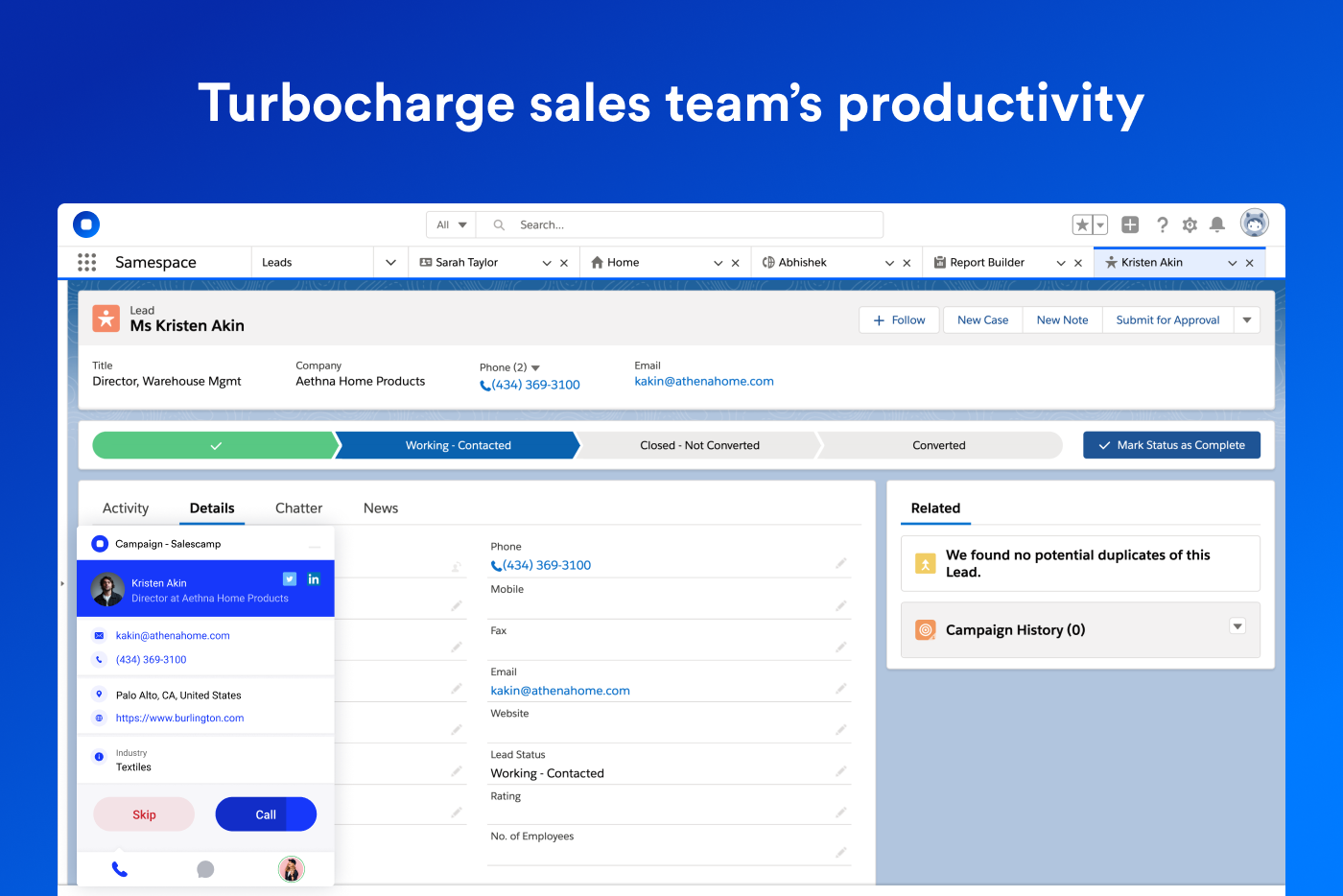This screenshot has width=1343, height=896.
Task: Open the chat bubble icon in widget footer
Action: point(205,869)
